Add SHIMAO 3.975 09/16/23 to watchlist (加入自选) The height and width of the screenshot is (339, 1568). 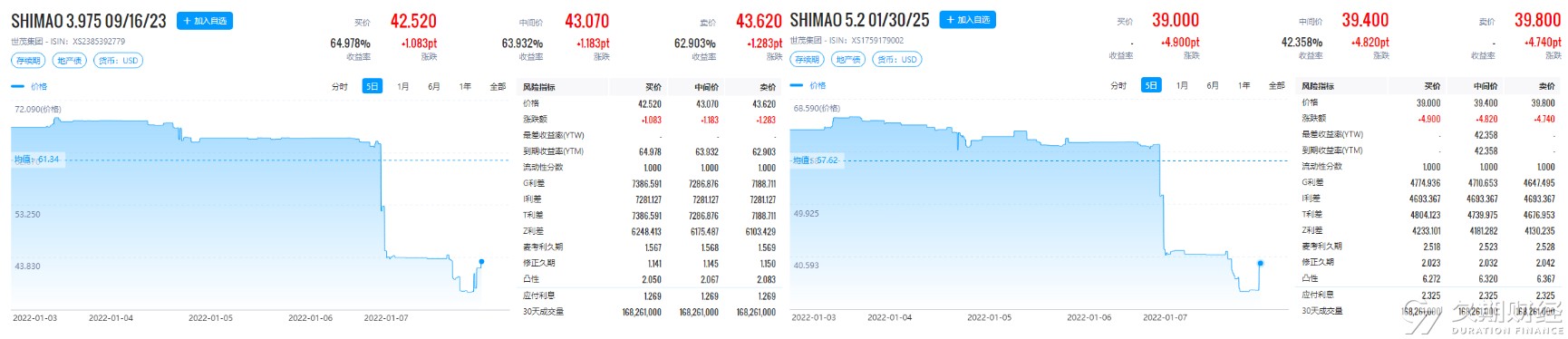click(205, 21)
